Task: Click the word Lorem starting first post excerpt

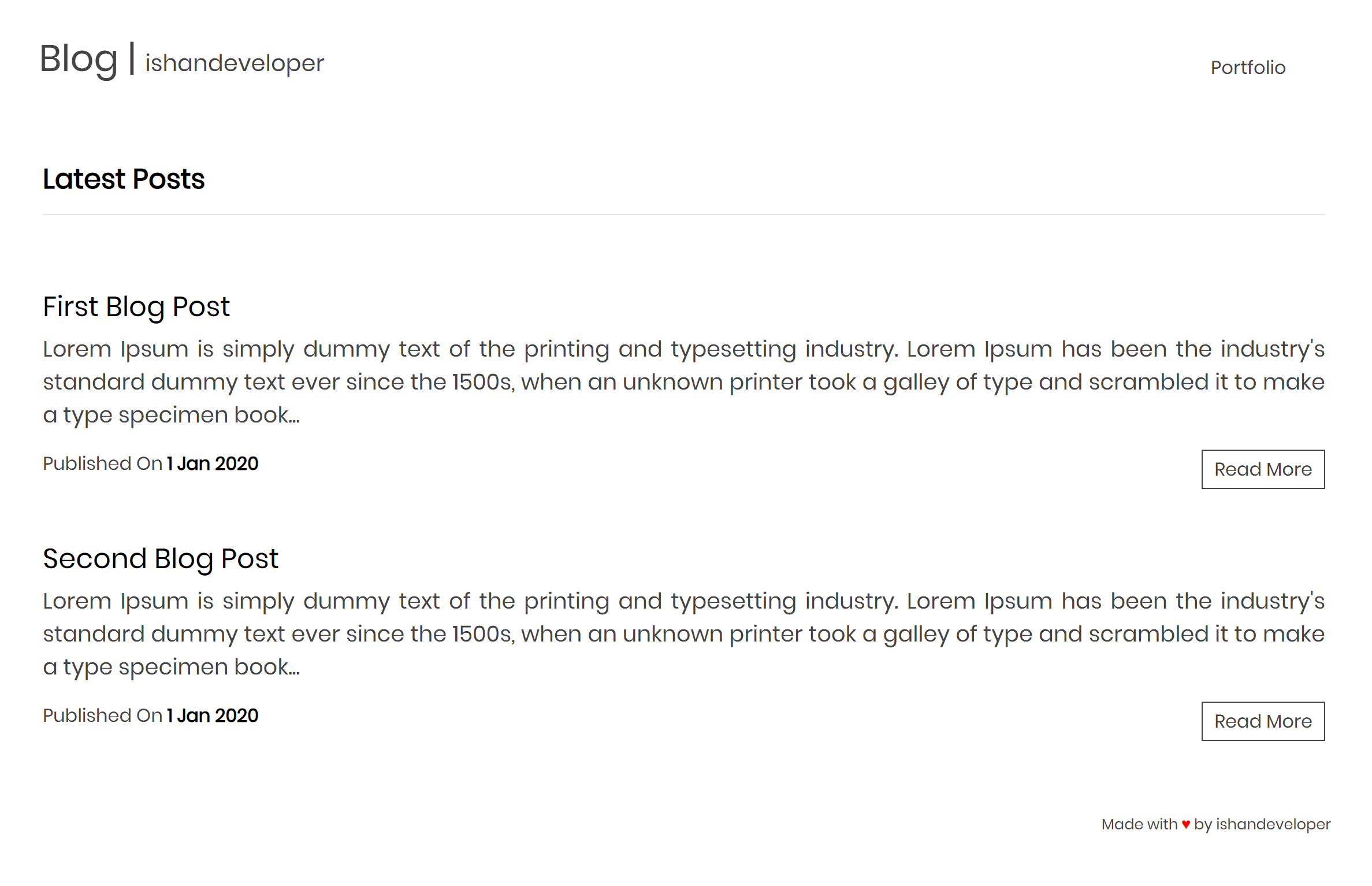Action: [x=77, y=349]
